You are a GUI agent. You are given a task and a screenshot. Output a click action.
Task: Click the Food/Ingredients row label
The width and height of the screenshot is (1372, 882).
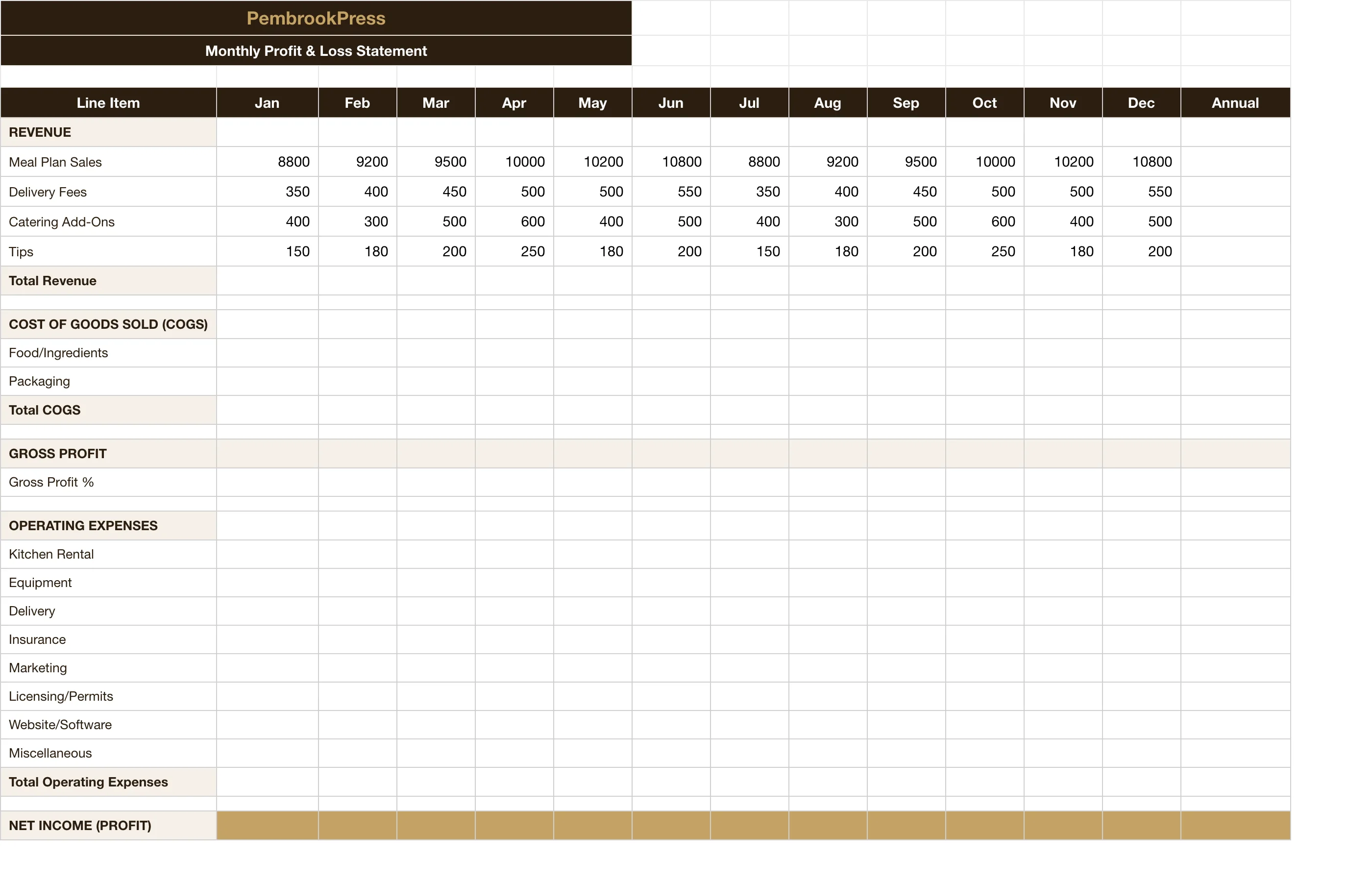[x=108, y=353]
